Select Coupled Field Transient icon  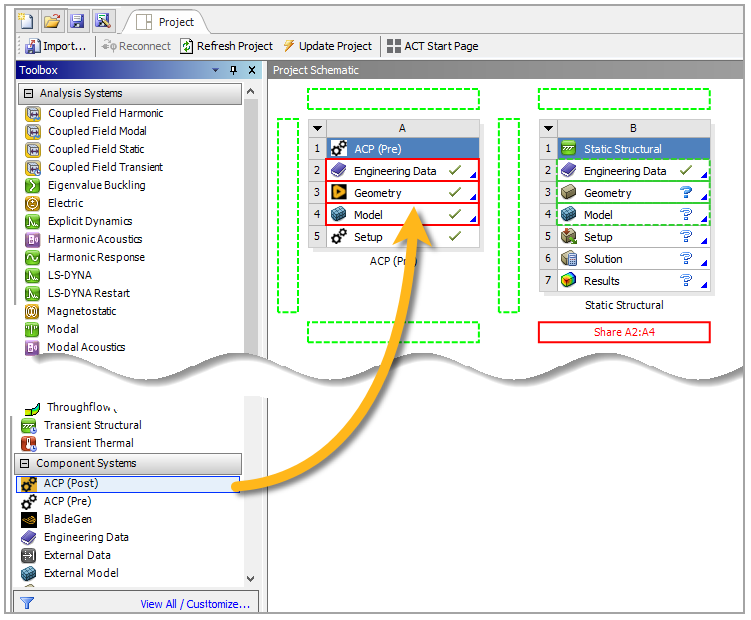click(x=33, y=167)
